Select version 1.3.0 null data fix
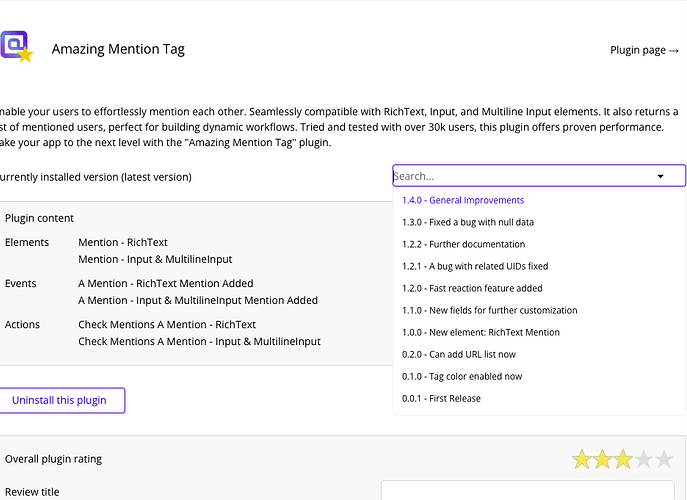The height and width of the screenshot is (500, 687). (x=467, y=222)
